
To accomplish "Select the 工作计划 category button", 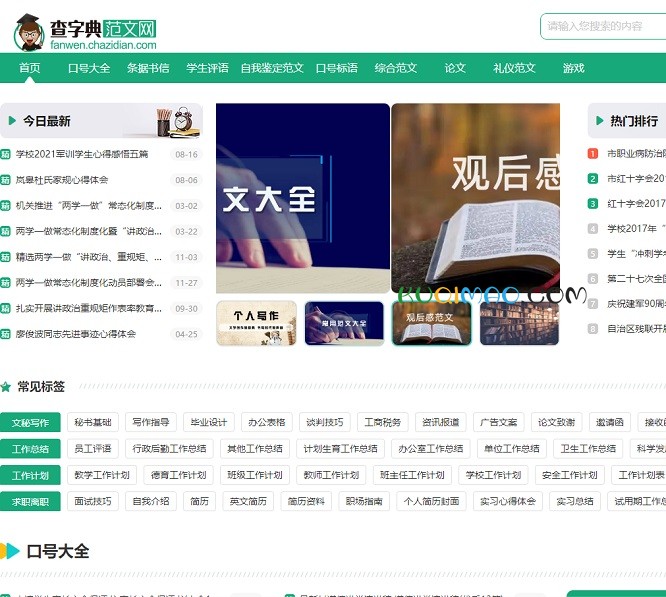I will 30,475.
